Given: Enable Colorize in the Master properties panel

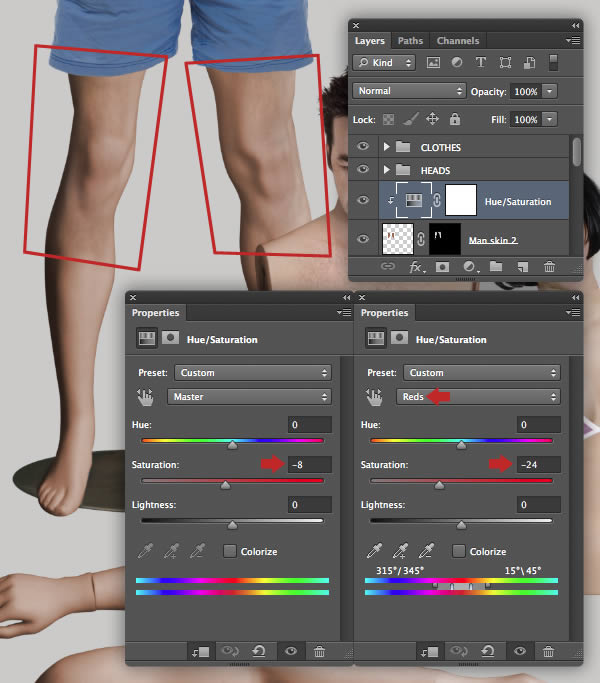Looking at the screenshot, I should (230, 551).
